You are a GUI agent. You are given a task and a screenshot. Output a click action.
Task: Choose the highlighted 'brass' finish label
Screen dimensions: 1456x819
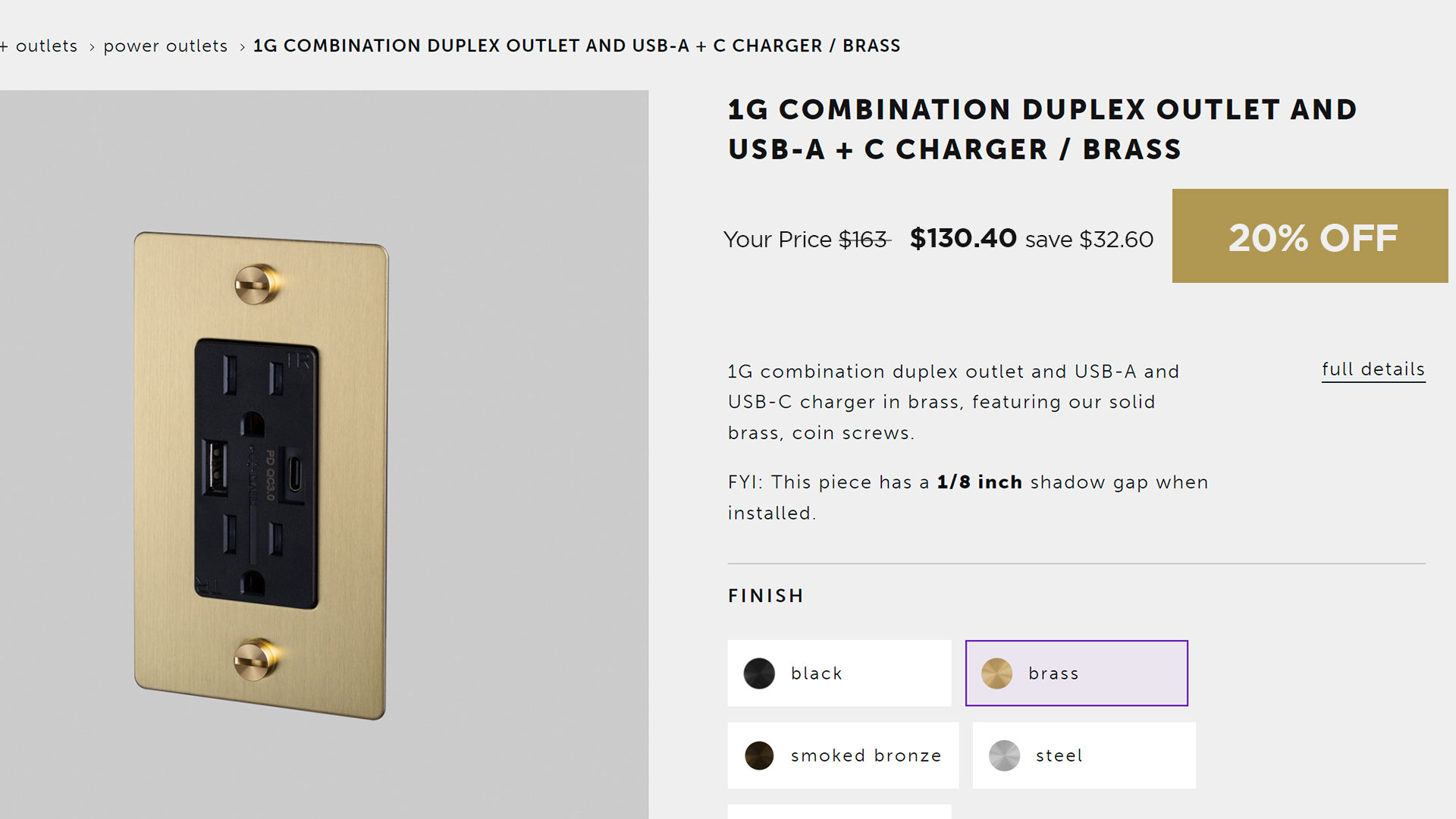(1053, 673)
